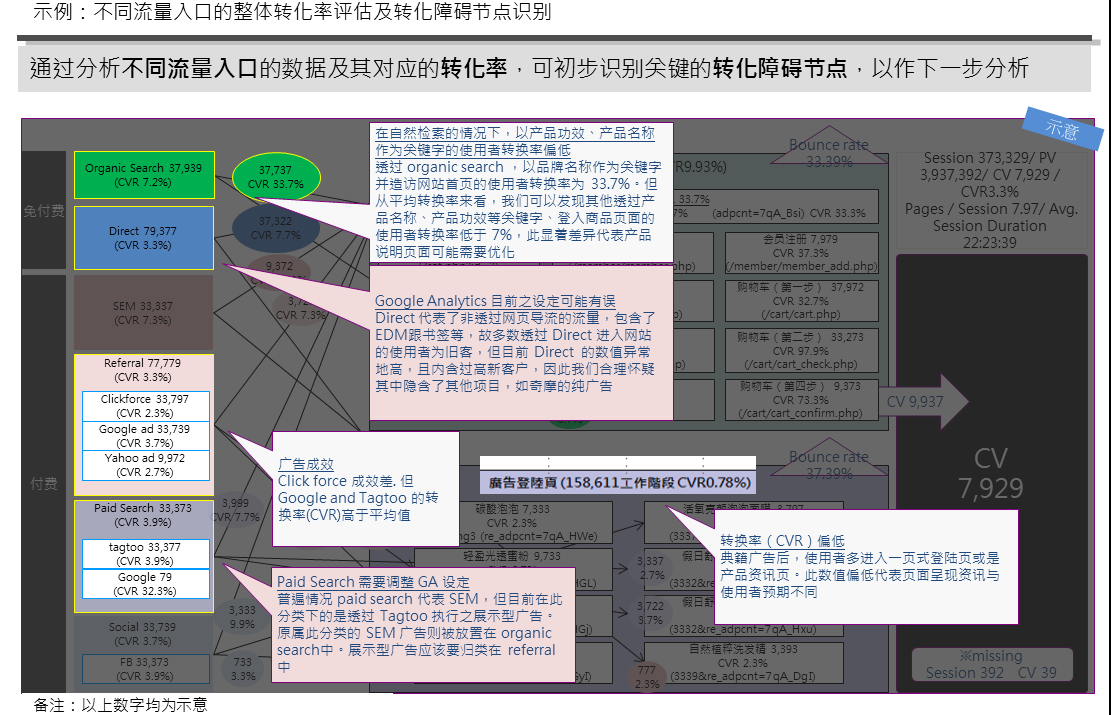Click the ※missing Session 392 box
This screenshot has width=1111, height=715.
pos(991,665)
